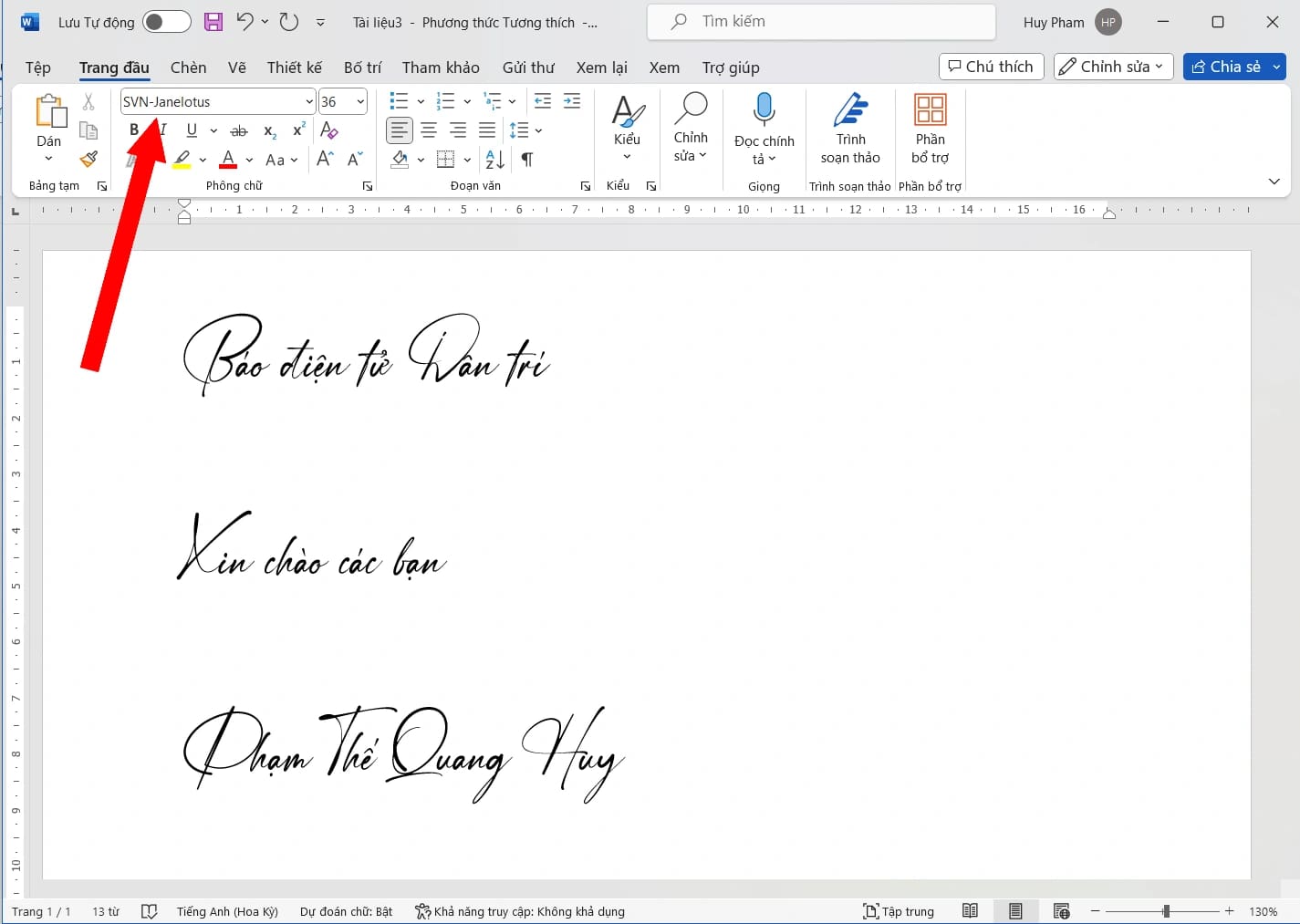The image size is (1300, 924).
Task: Click the Copy icon
Action: (88, 130)
